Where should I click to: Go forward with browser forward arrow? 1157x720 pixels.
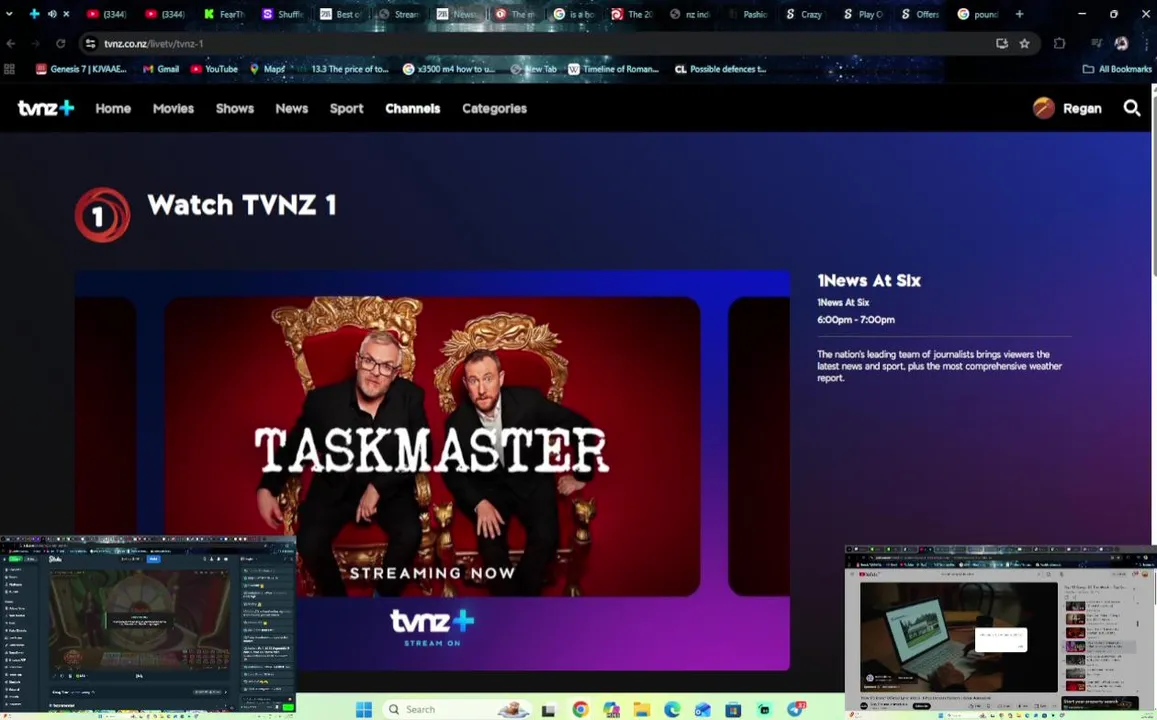pos(35,44)
